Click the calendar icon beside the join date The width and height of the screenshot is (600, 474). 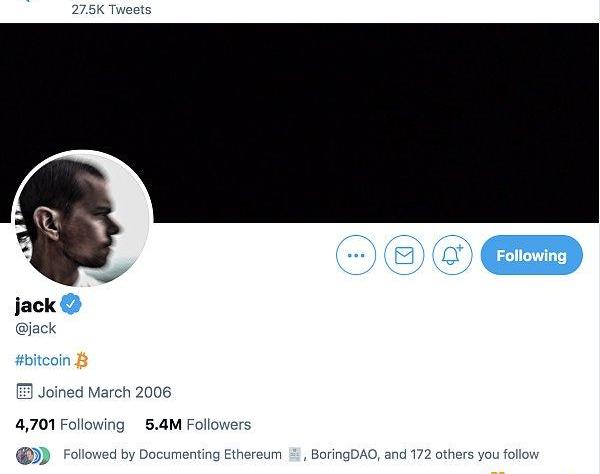point(25,392)
